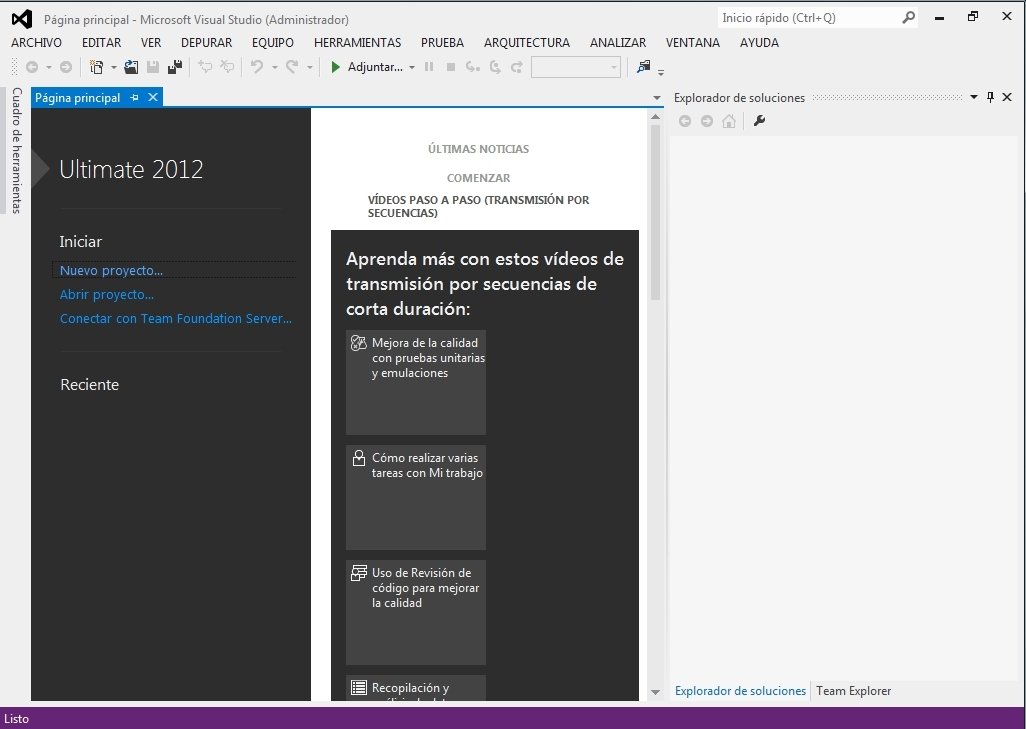Viewport: 1026px width, 729px height.
Task: Click the New Project toolbar icon
Action: [97, 67]
